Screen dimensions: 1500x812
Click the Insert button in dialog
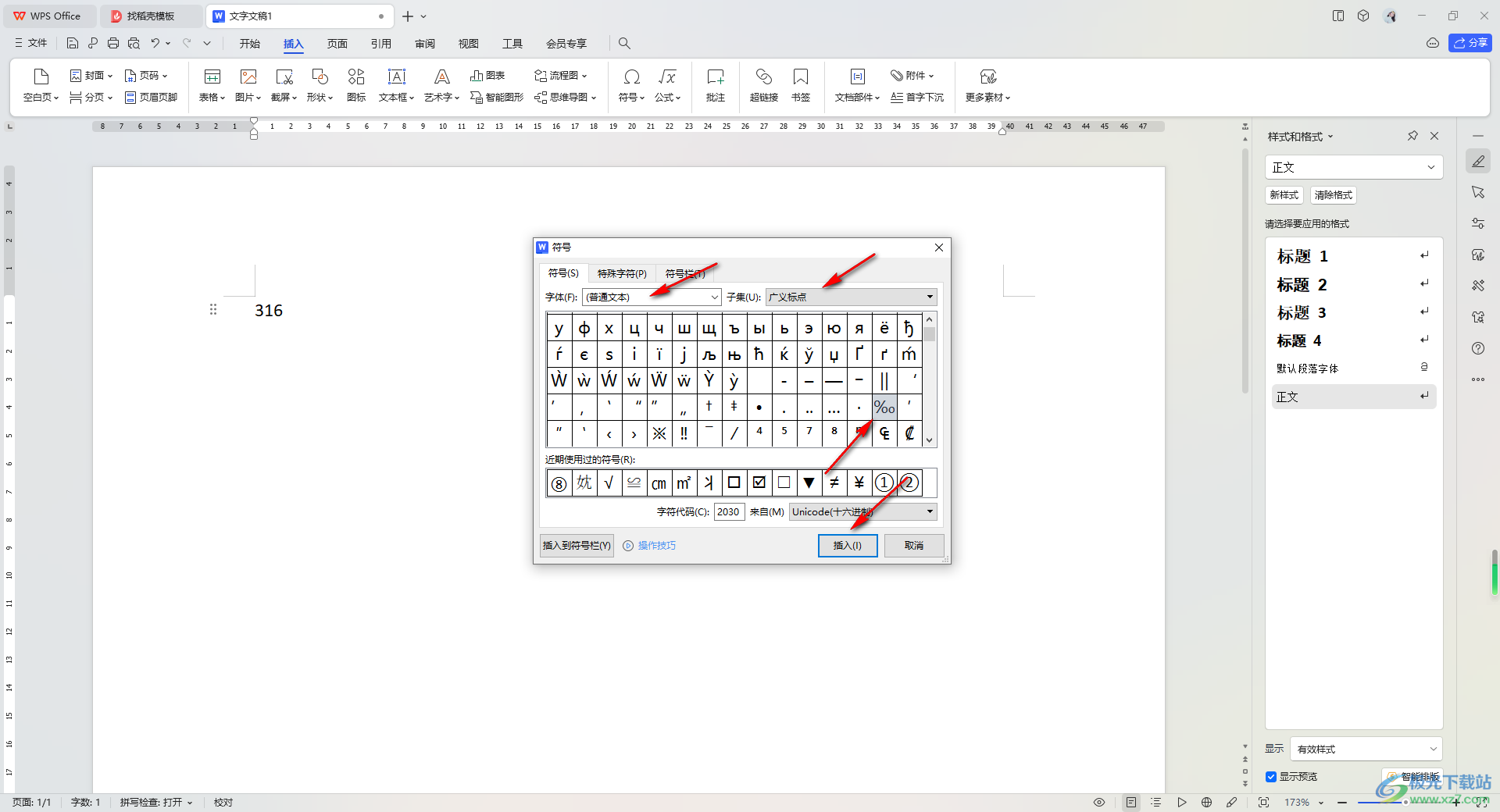click(848, 545)
